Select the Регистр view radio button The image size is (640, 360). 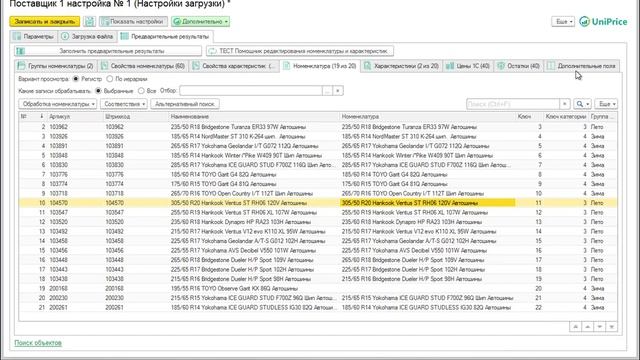76,79
